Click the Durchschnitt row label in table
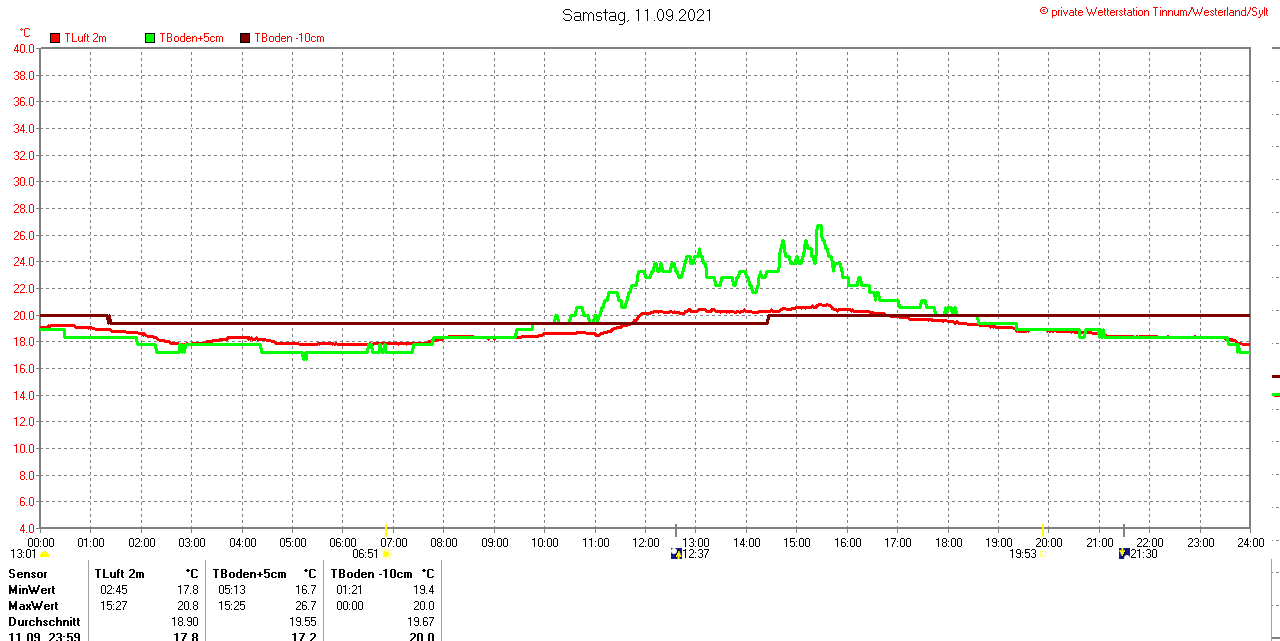1280x641 pixels. tap(44, 621)
